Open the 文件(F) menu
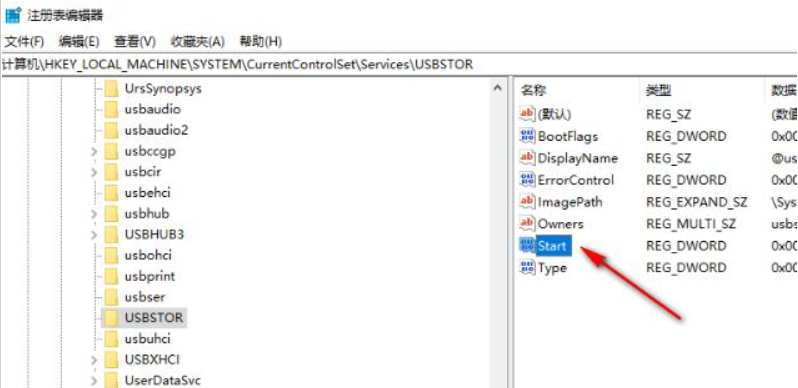Viewport: 798px width, 388px height. (x=24, y=42)
